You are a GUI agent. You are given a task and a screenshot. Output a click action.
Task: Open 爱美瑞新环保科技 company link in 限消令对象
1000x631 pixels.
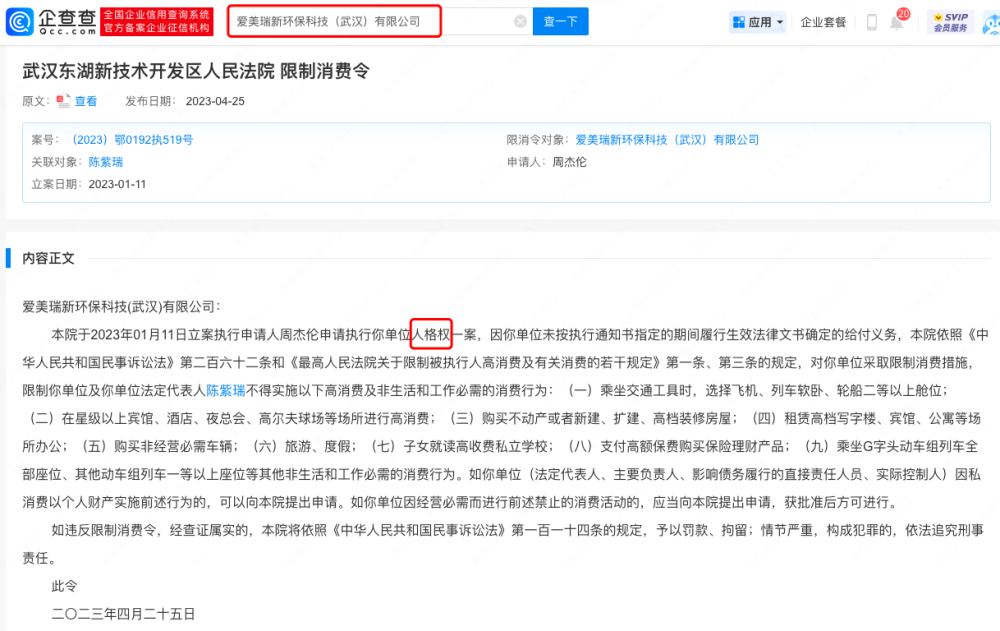pos(667,140)
